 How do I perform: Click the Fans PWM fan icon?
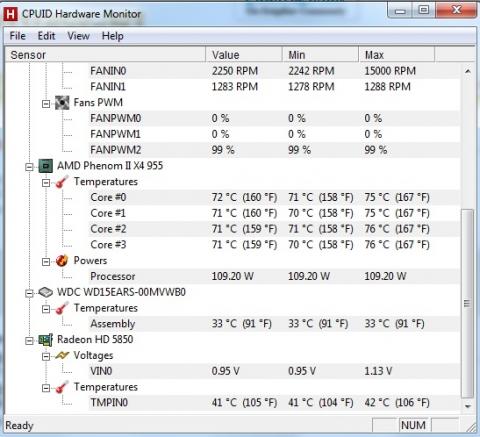click(62, 103)
